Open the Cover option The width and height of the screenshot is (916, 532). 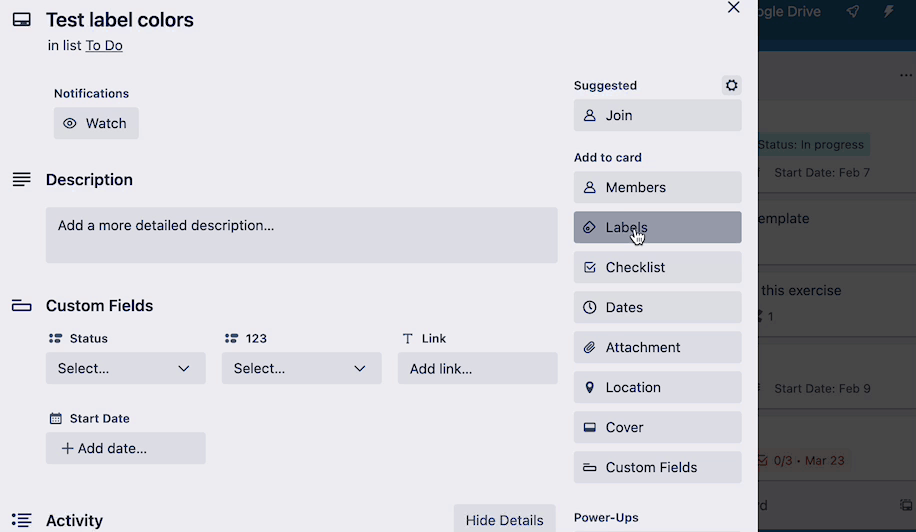tap(657, 427)
